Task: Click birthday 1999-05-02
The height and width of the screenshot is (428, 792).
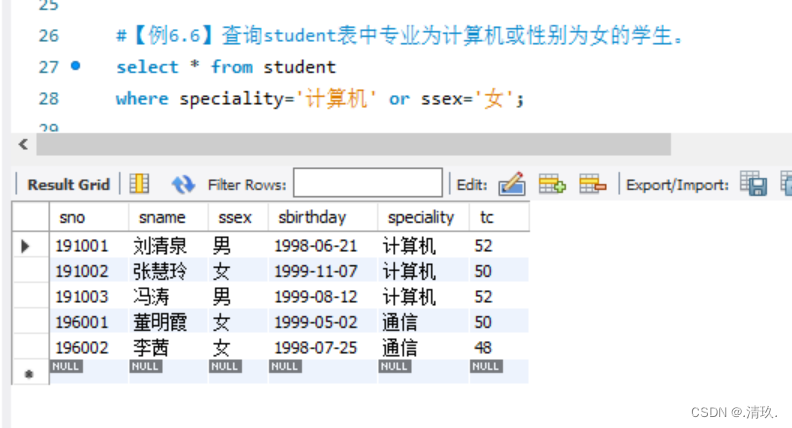Action: [x=316, y=322]
